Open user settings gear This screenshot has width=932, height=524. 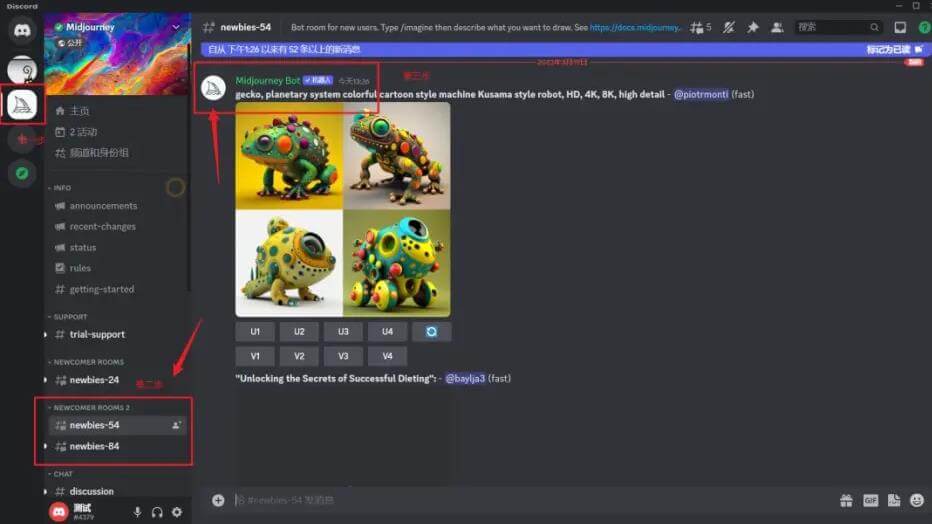pyautogui.click(x=177, y=512)
